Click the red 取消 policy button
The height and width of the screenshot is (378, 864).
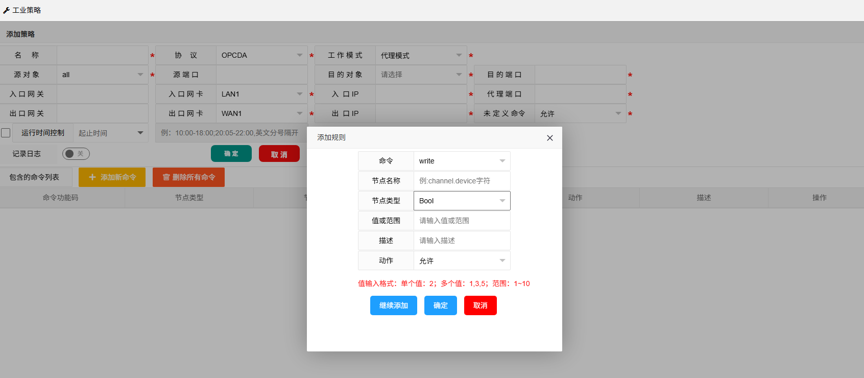[x=279, y=154]
